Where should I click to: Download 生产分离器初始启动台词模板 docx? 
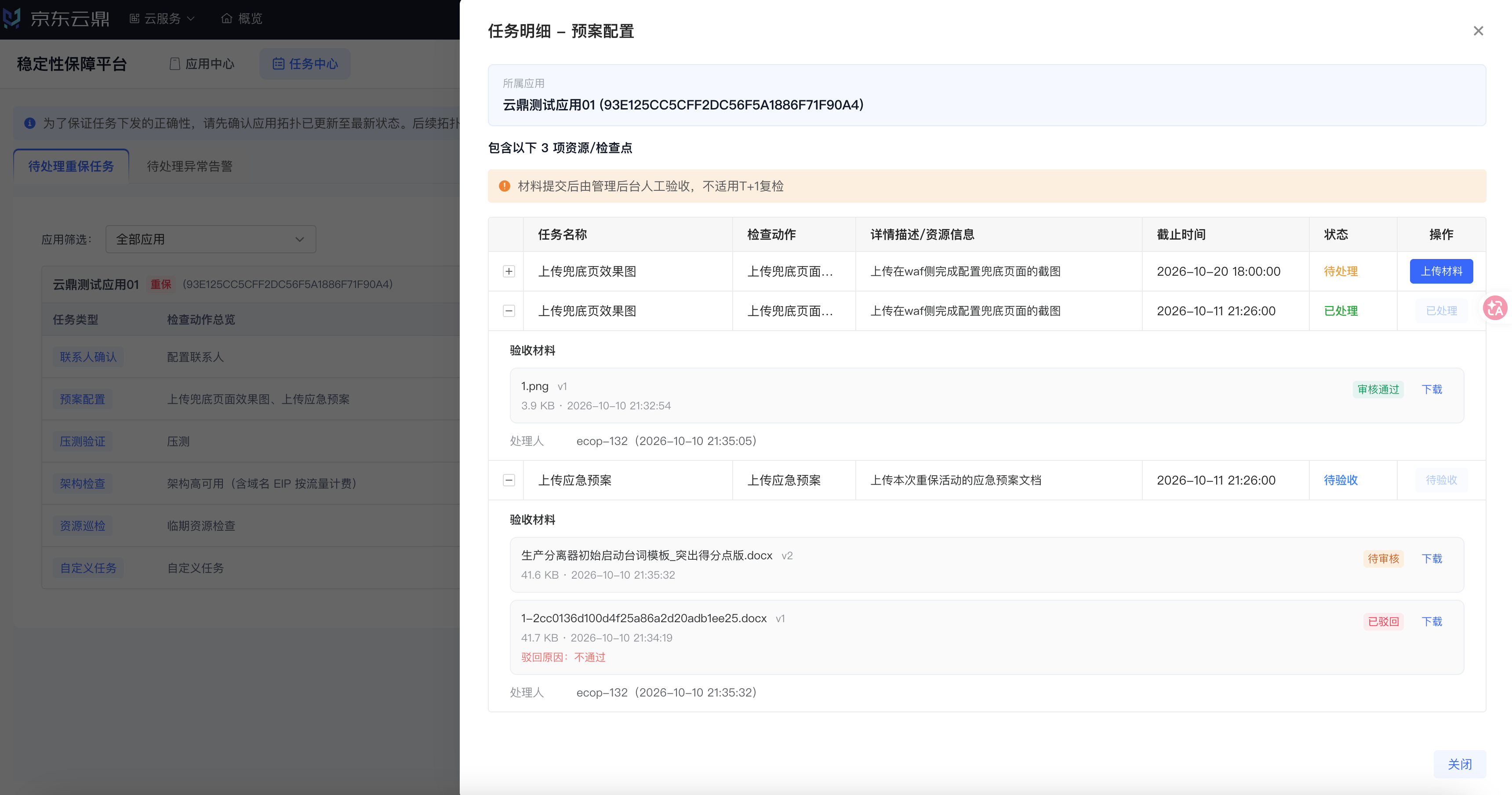click(x=1432, y=559)
